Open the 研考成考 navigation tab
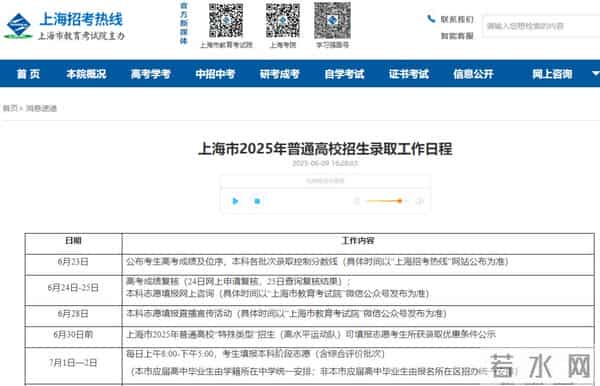 [280, 74]
